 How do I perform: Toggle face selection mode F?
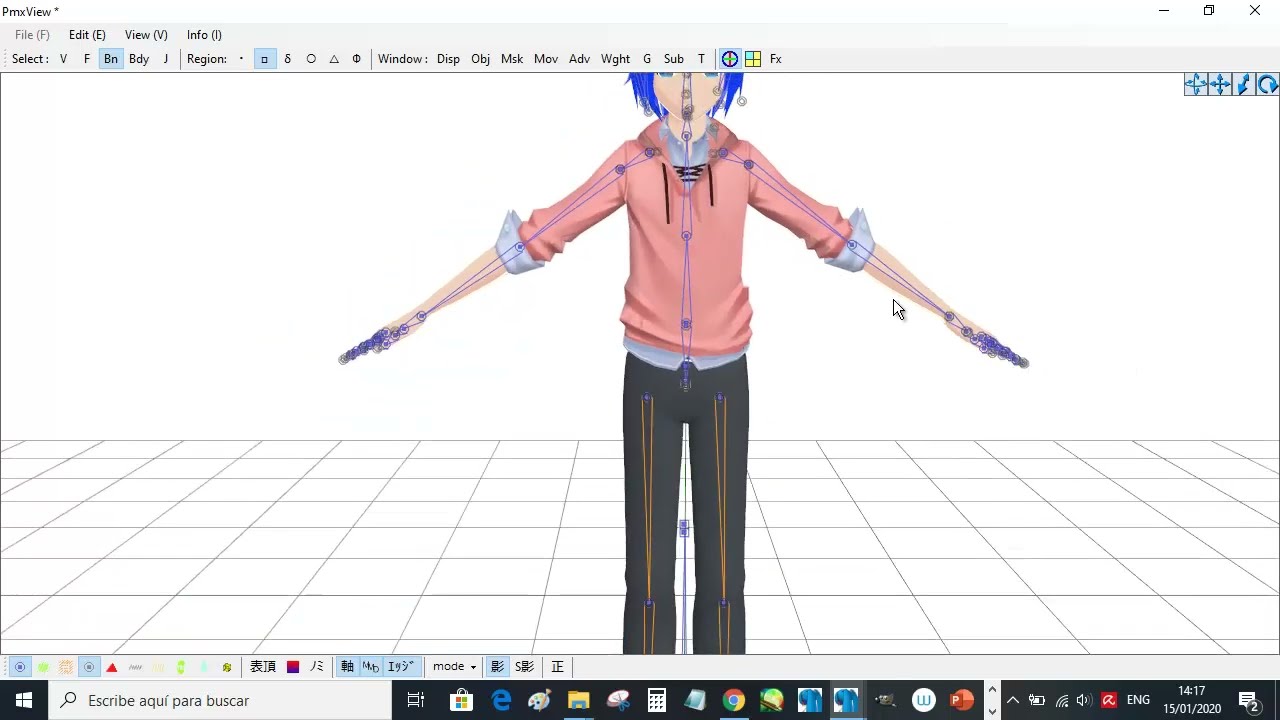(x=87, y=59)
